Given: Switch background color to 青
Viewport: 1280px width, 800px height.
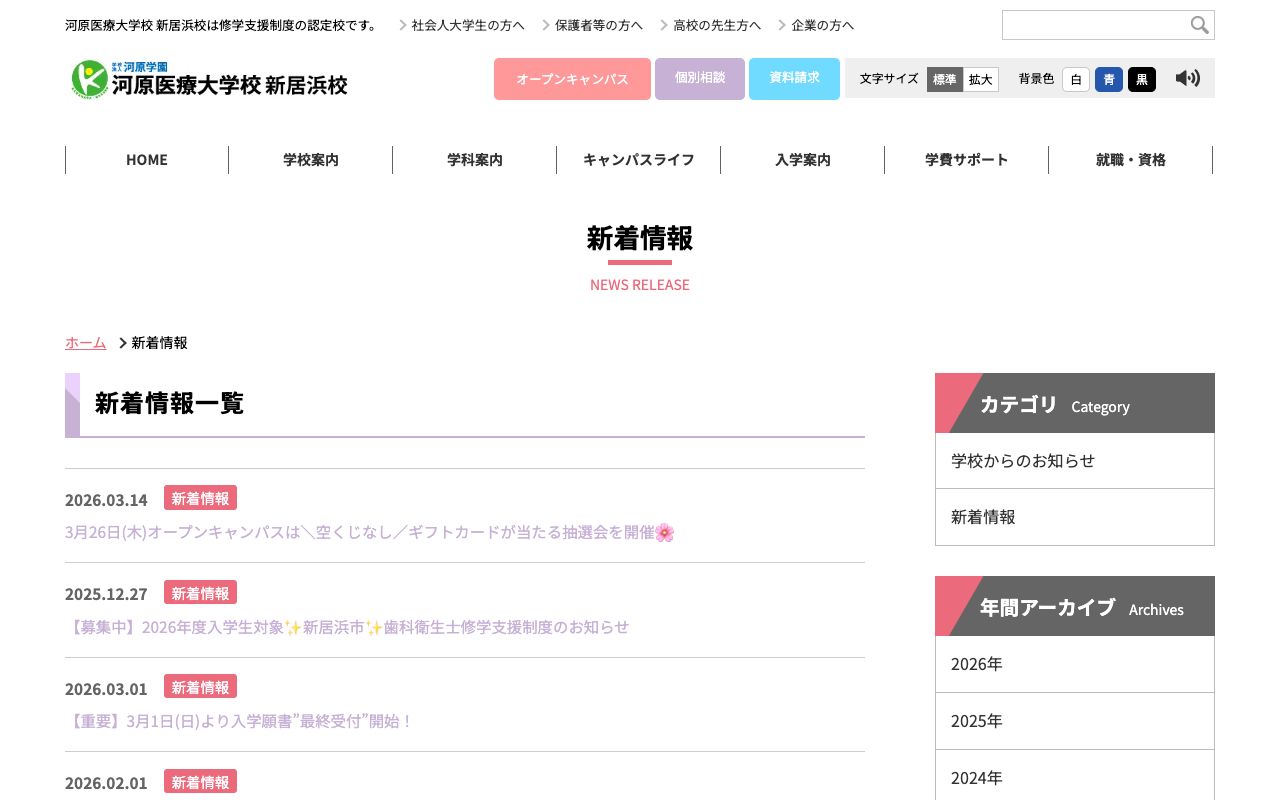Looking at the screenshot, I should tap(1108, 79).
